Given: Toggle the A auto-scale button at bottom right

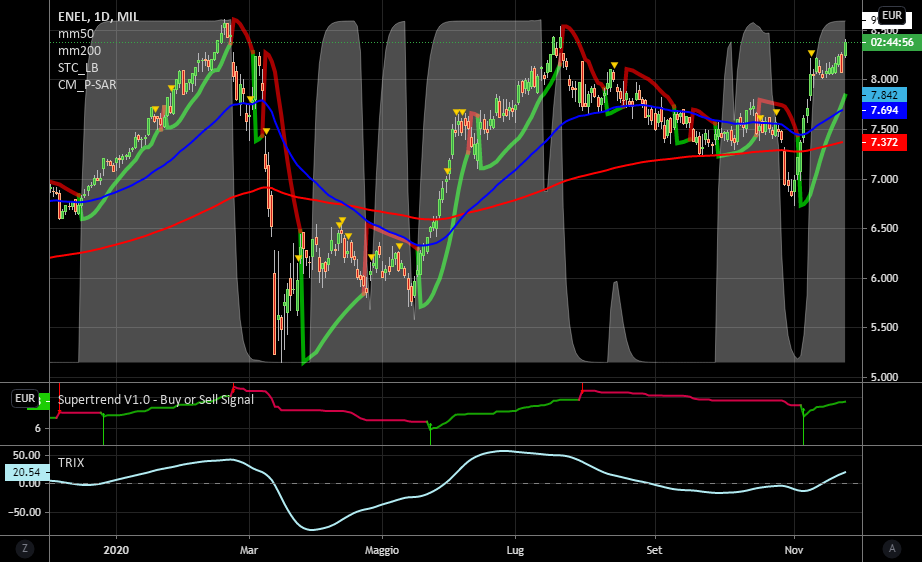Looking at the screenshot, I should (x=892, y=548).
